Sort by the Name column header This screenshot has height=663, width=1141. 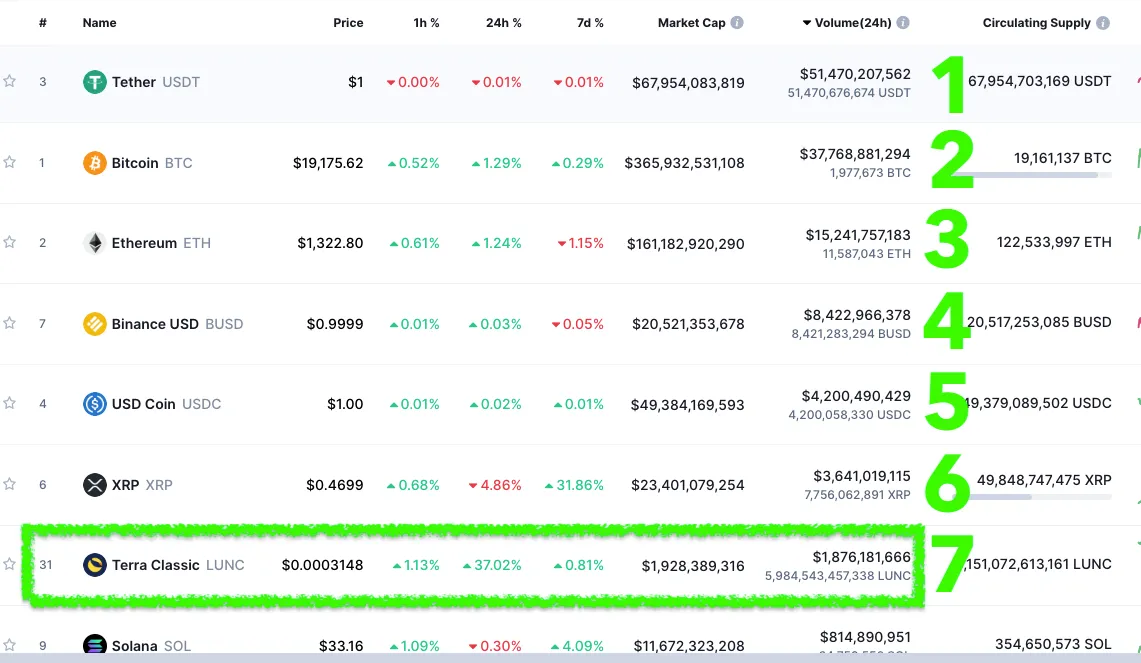pos(100,23)
